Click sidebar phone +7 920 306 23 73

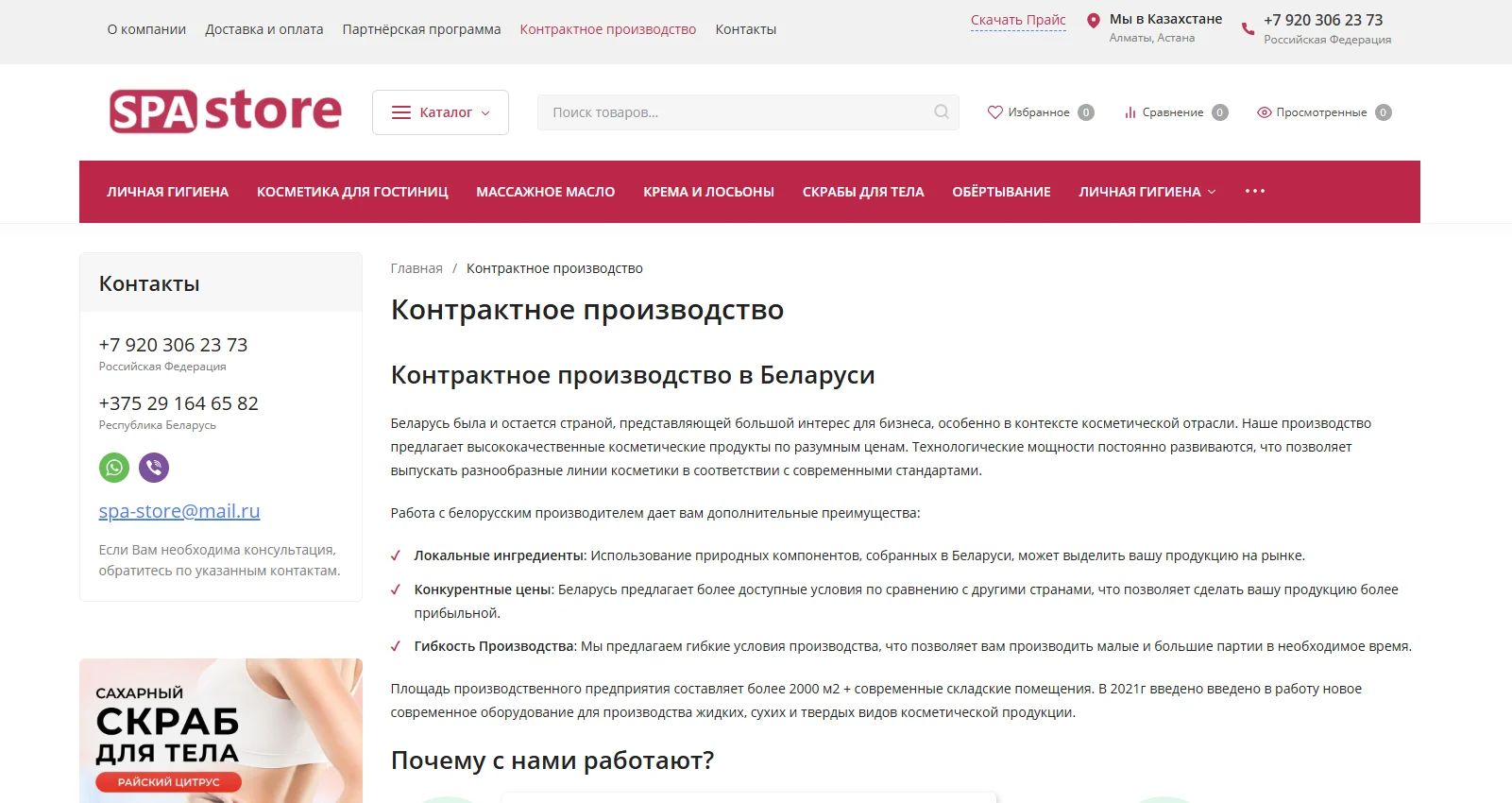[x=173, y=345]
